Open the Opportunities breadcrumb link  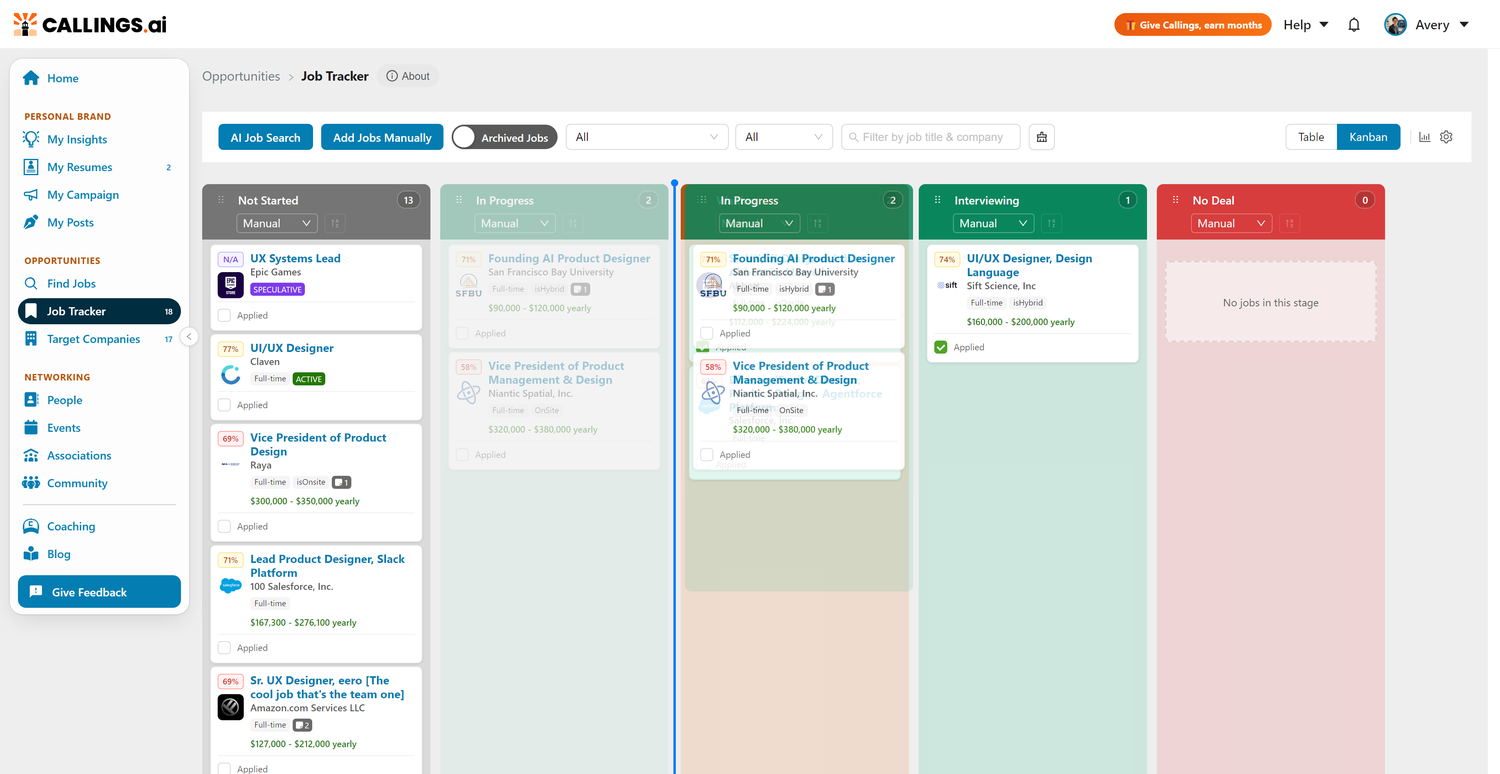click(241, 76)
